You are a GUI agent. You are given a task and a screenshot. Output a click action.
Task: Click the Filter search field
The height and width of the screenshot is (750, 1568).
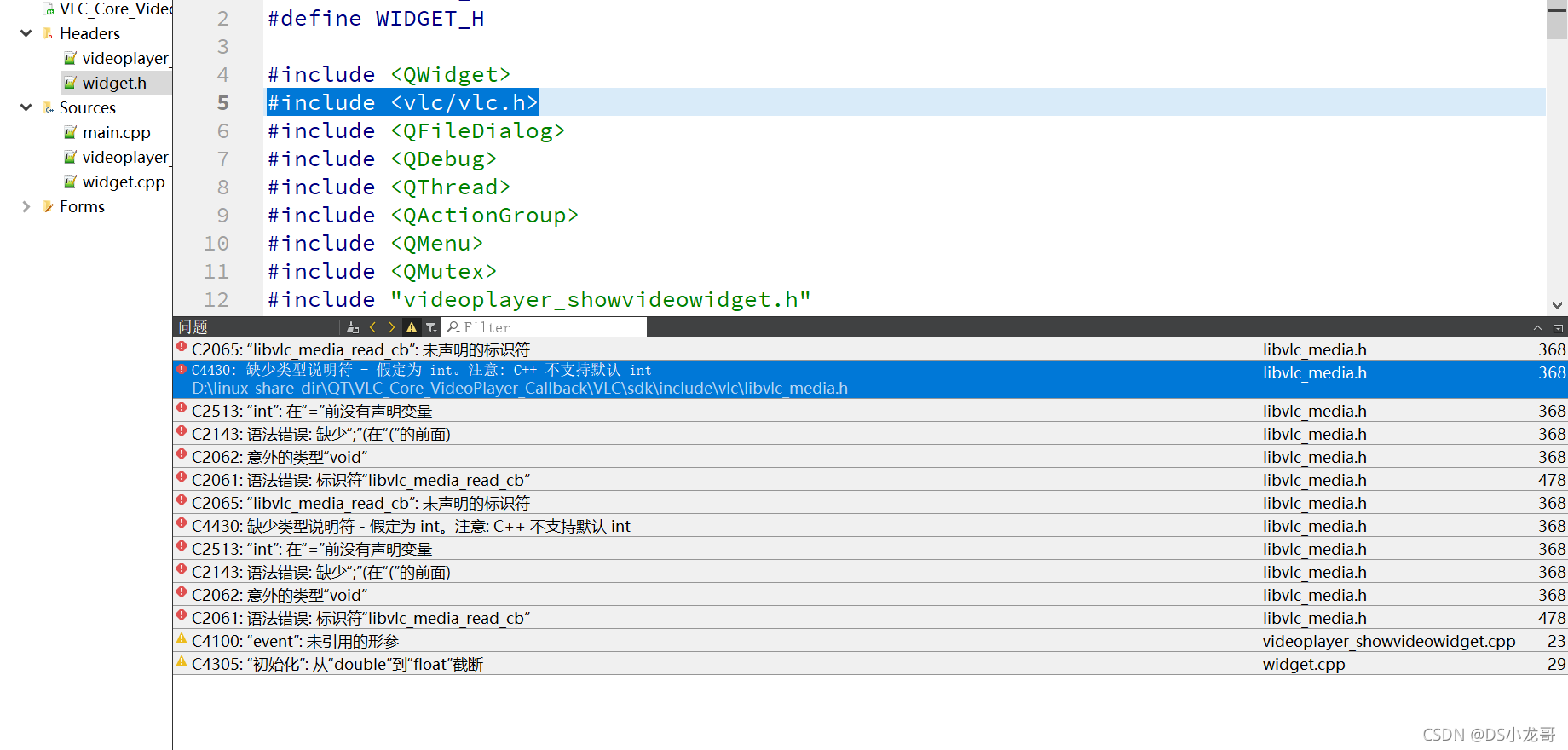coord(545,327)
